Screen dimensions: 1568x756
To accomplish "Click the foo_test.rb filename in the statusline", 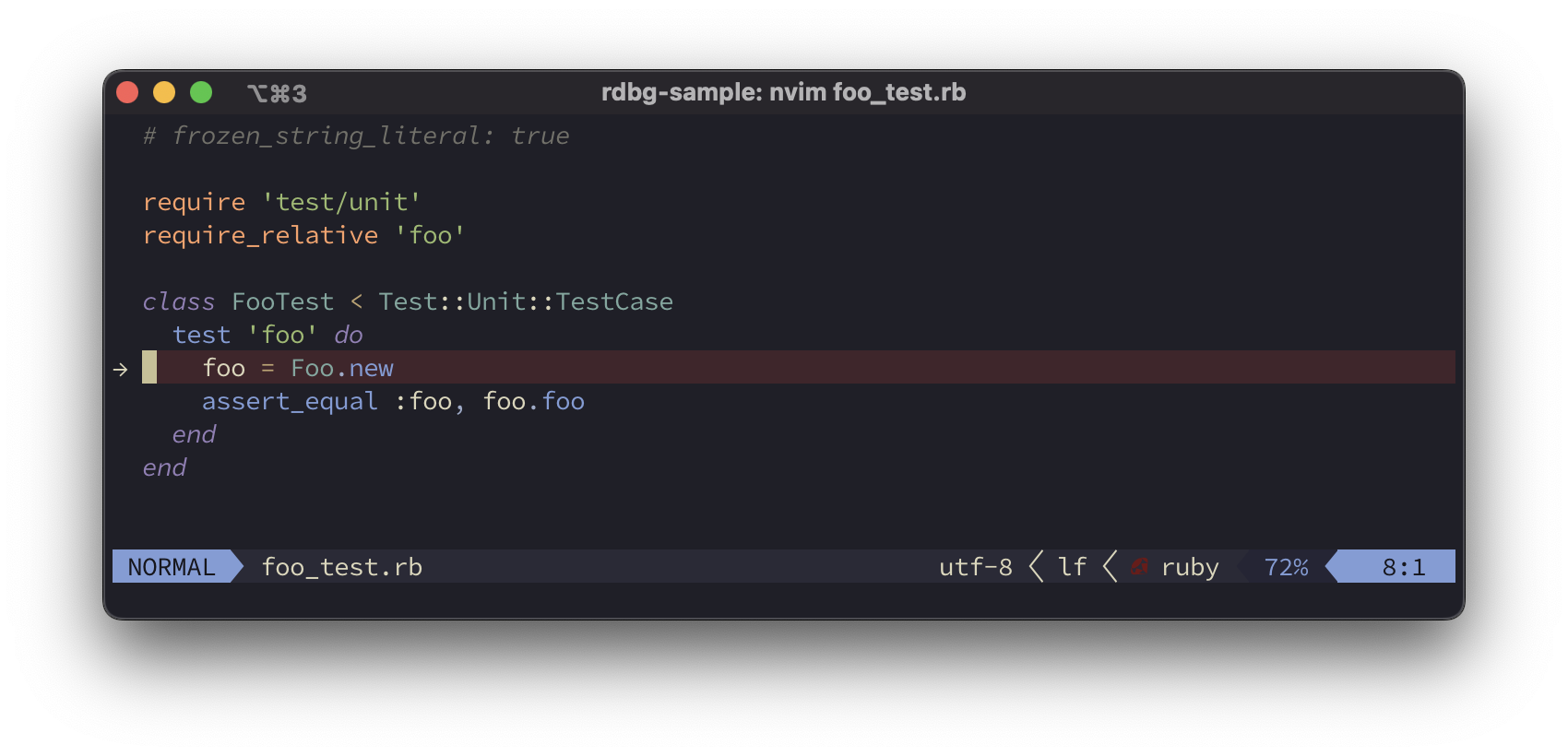I will tap(341, 567).
